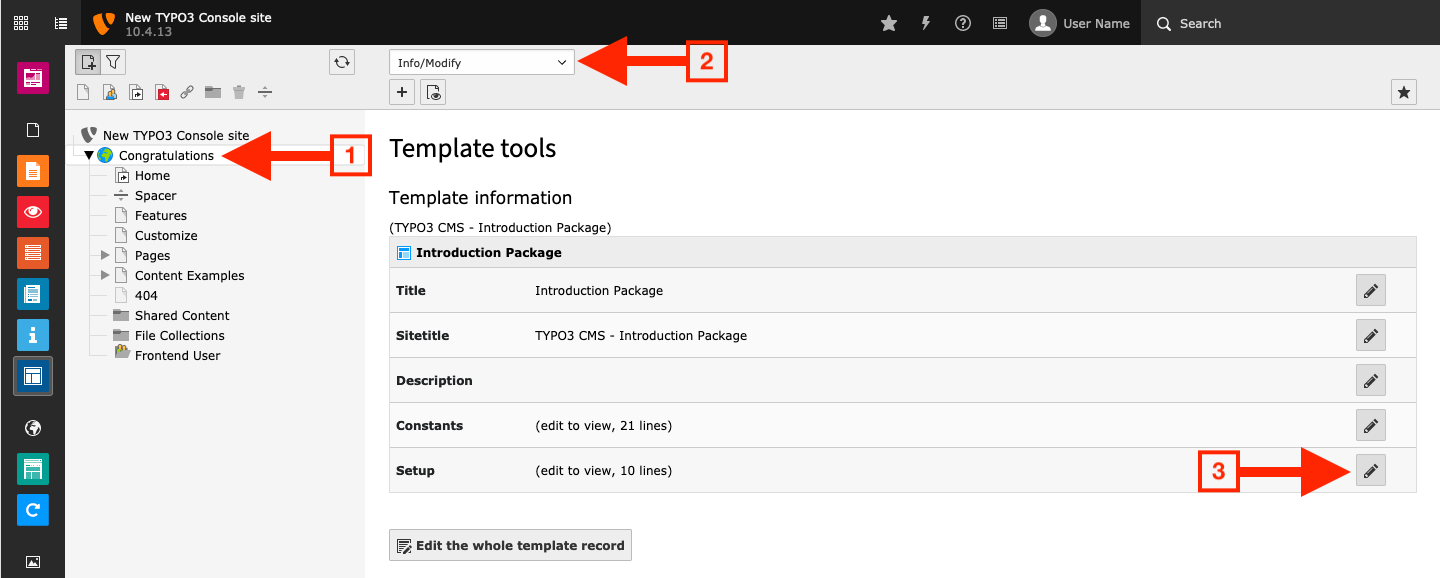The width and height of the screenshot is (1440, 578).
Task: Open the View module eye icon
Action: click(33, 212)
